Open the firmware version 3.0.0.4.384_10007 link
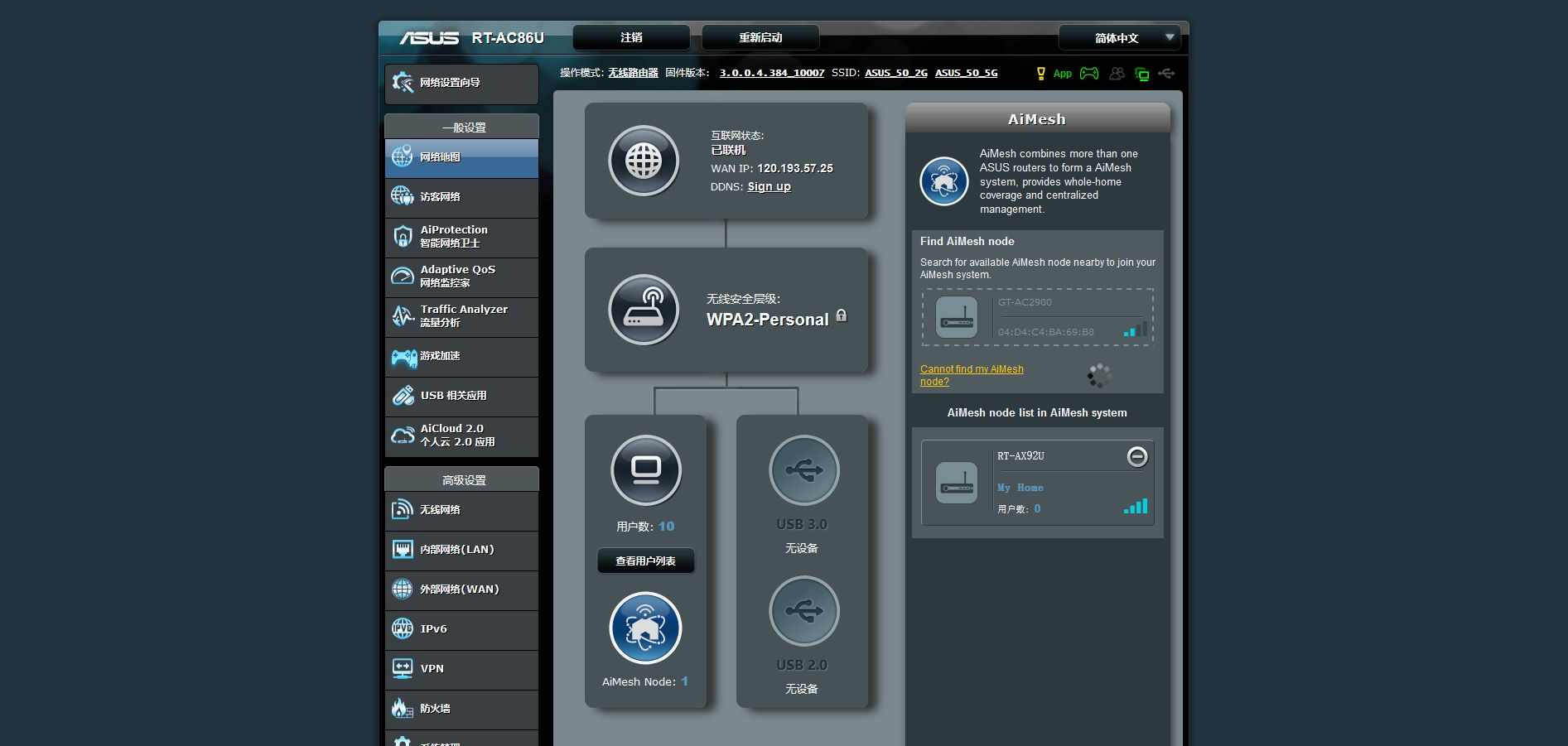The height and width of the screenshot is (746, 1568). (x=772, y=73)
